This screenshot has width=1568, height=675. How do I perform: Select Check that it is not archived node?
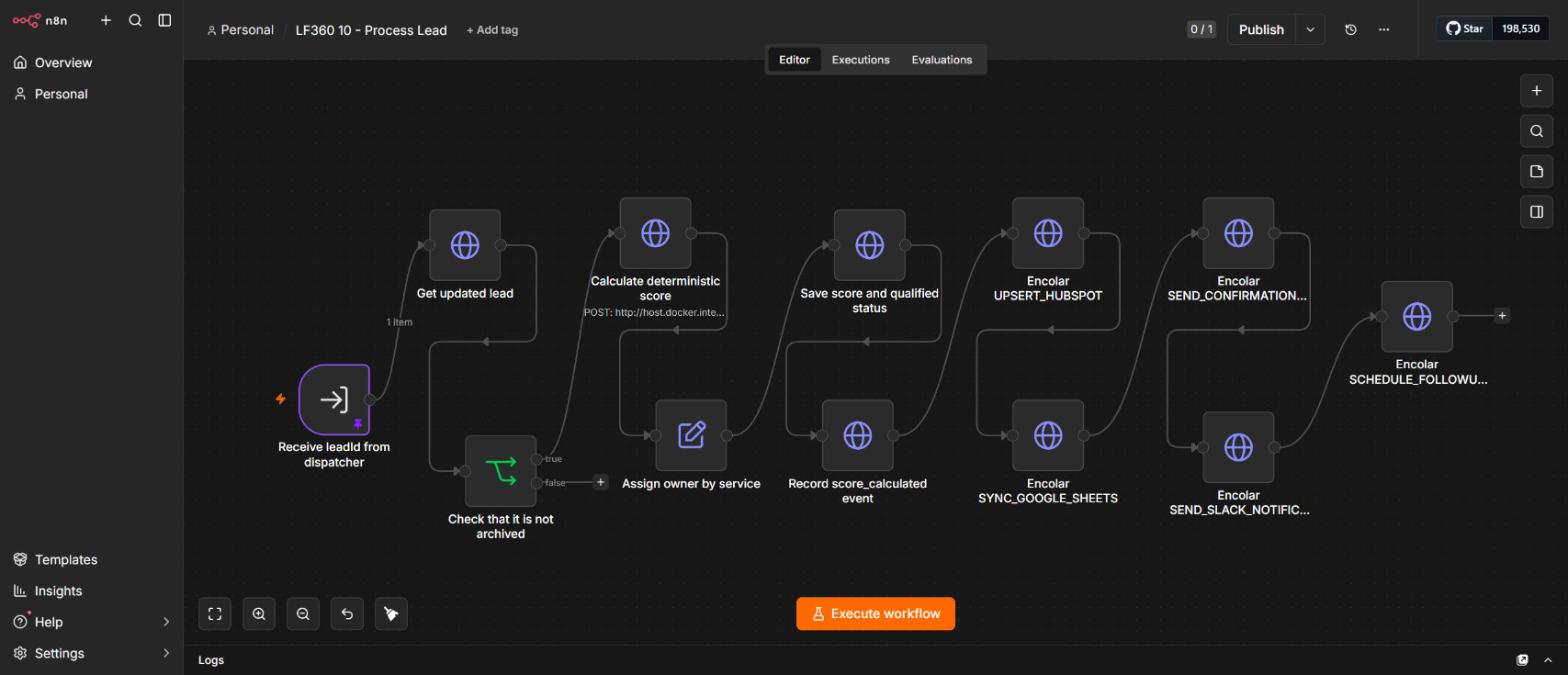pyautogui.click(x=501, y=471)
